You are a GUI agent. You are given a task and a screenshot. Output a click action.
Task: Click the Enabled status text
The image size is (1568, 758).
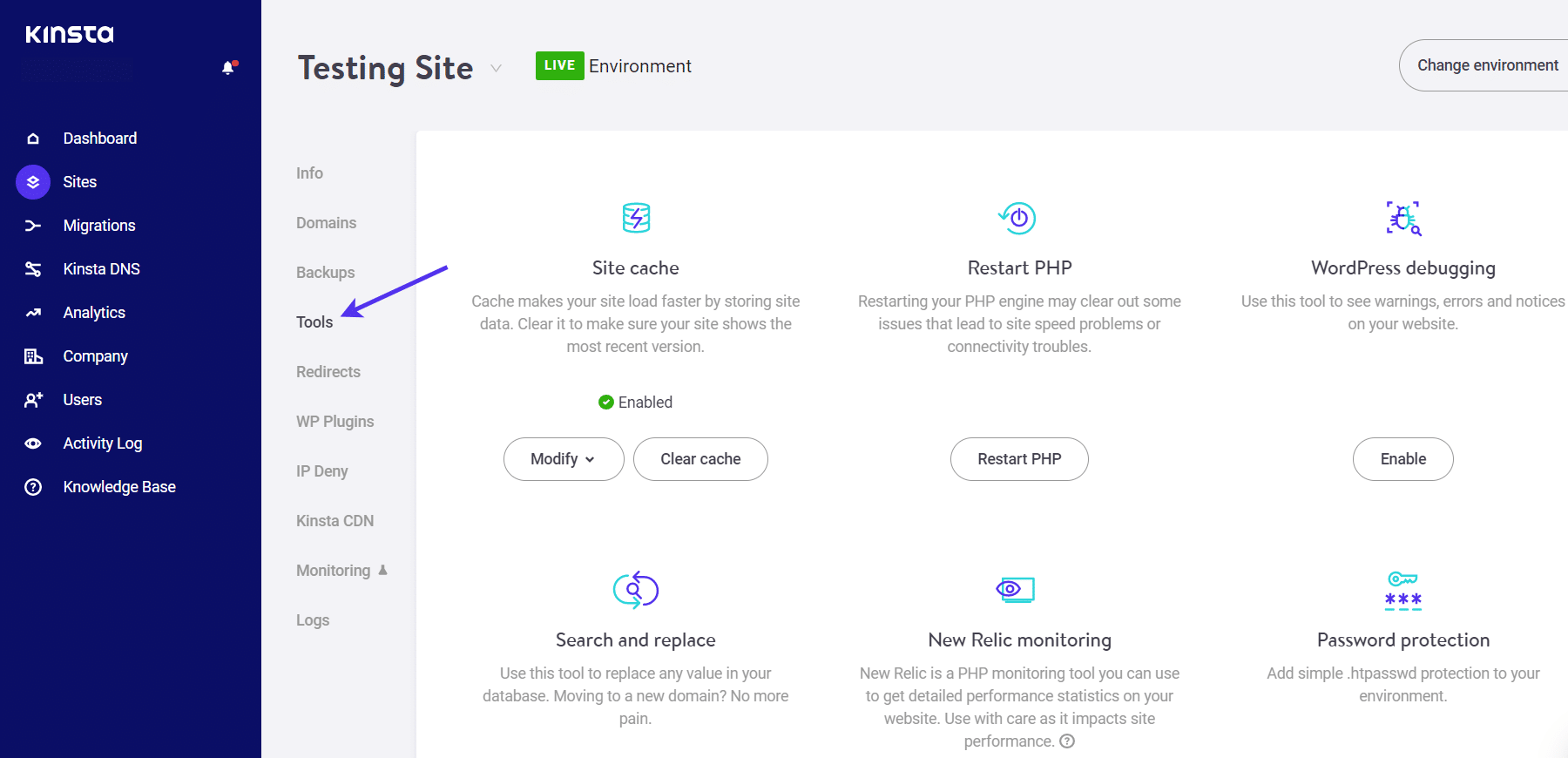pyautogui.click(x=645, y=402)
